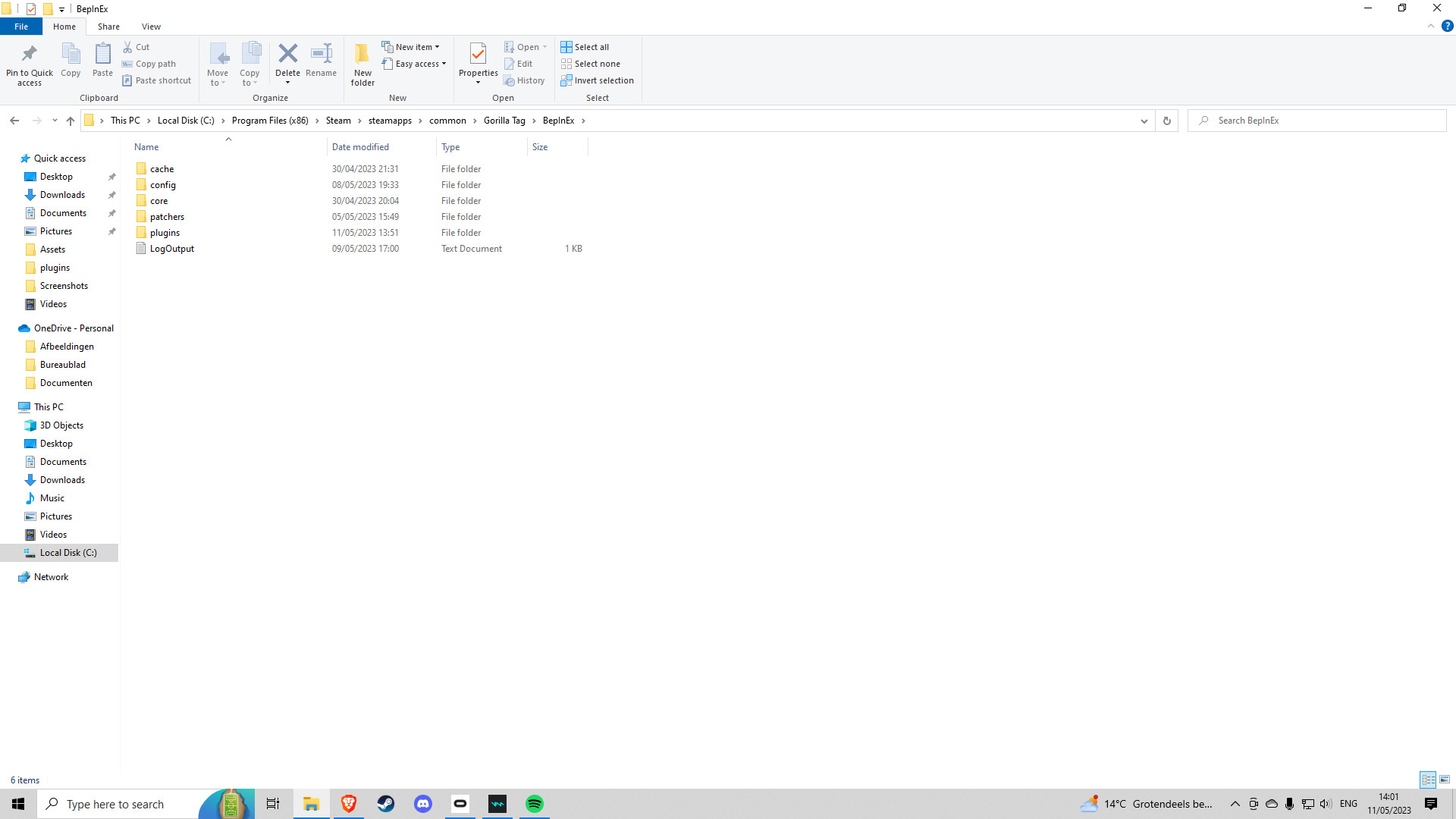
Task: Click the Rename icon in Organize group
Action: (x=322, y=54)
